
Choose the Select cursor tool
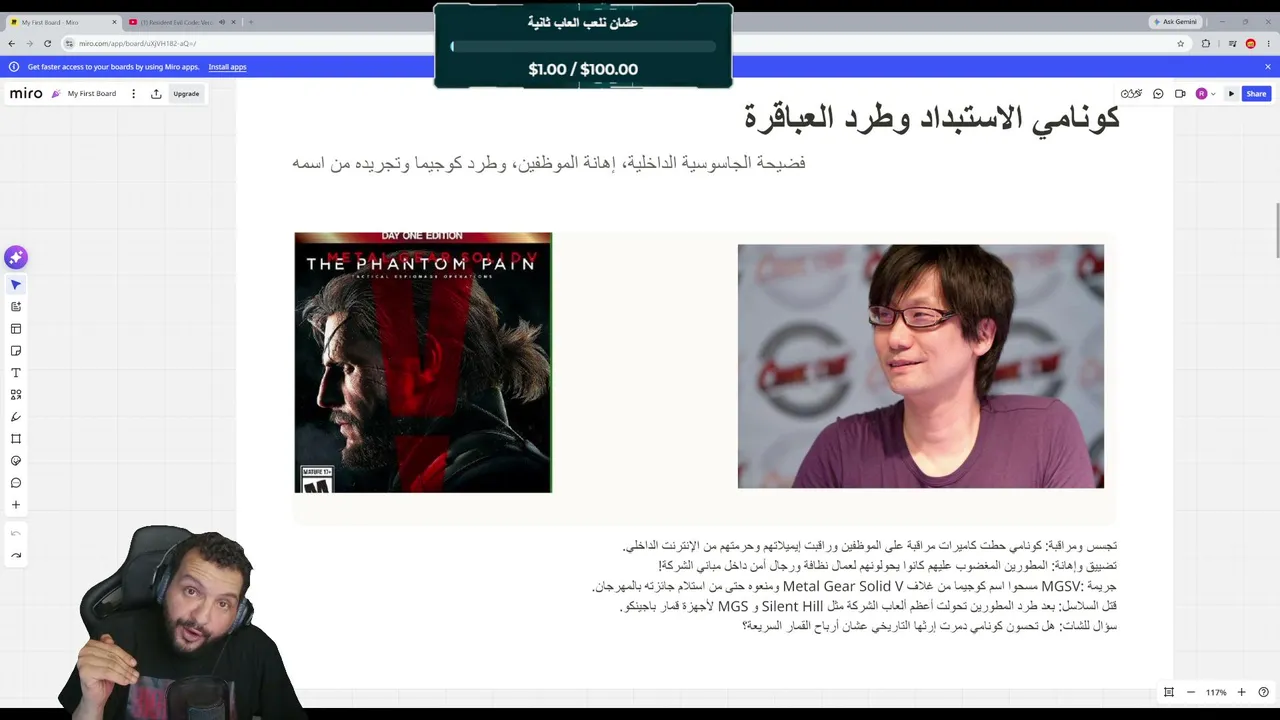pyautogui.click(x=16, y=285)
